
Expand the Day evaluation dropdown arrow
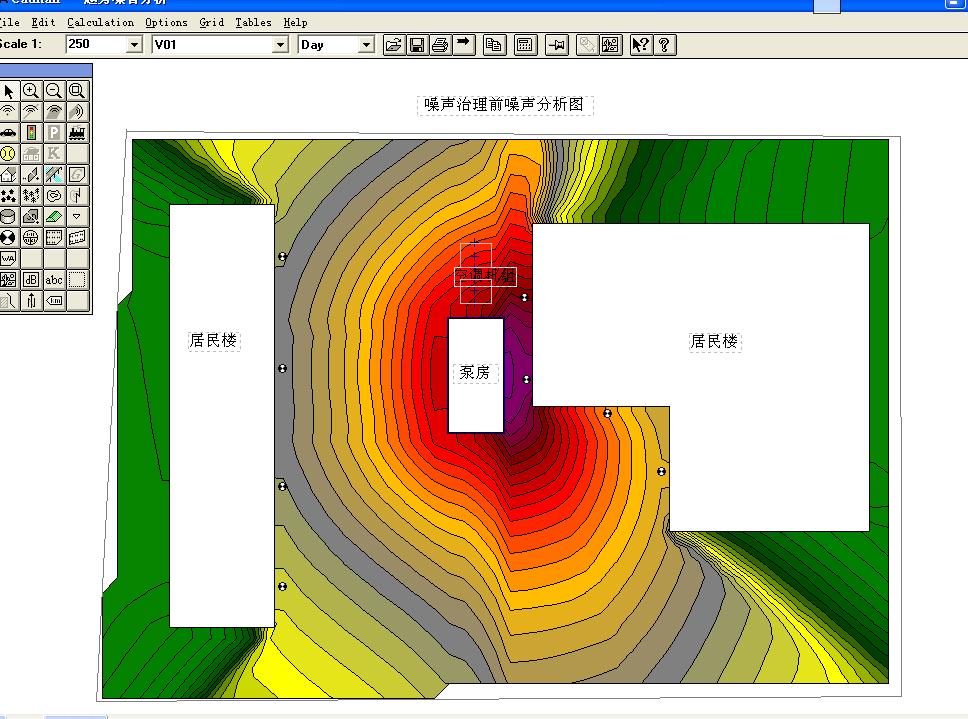[367, 44]
